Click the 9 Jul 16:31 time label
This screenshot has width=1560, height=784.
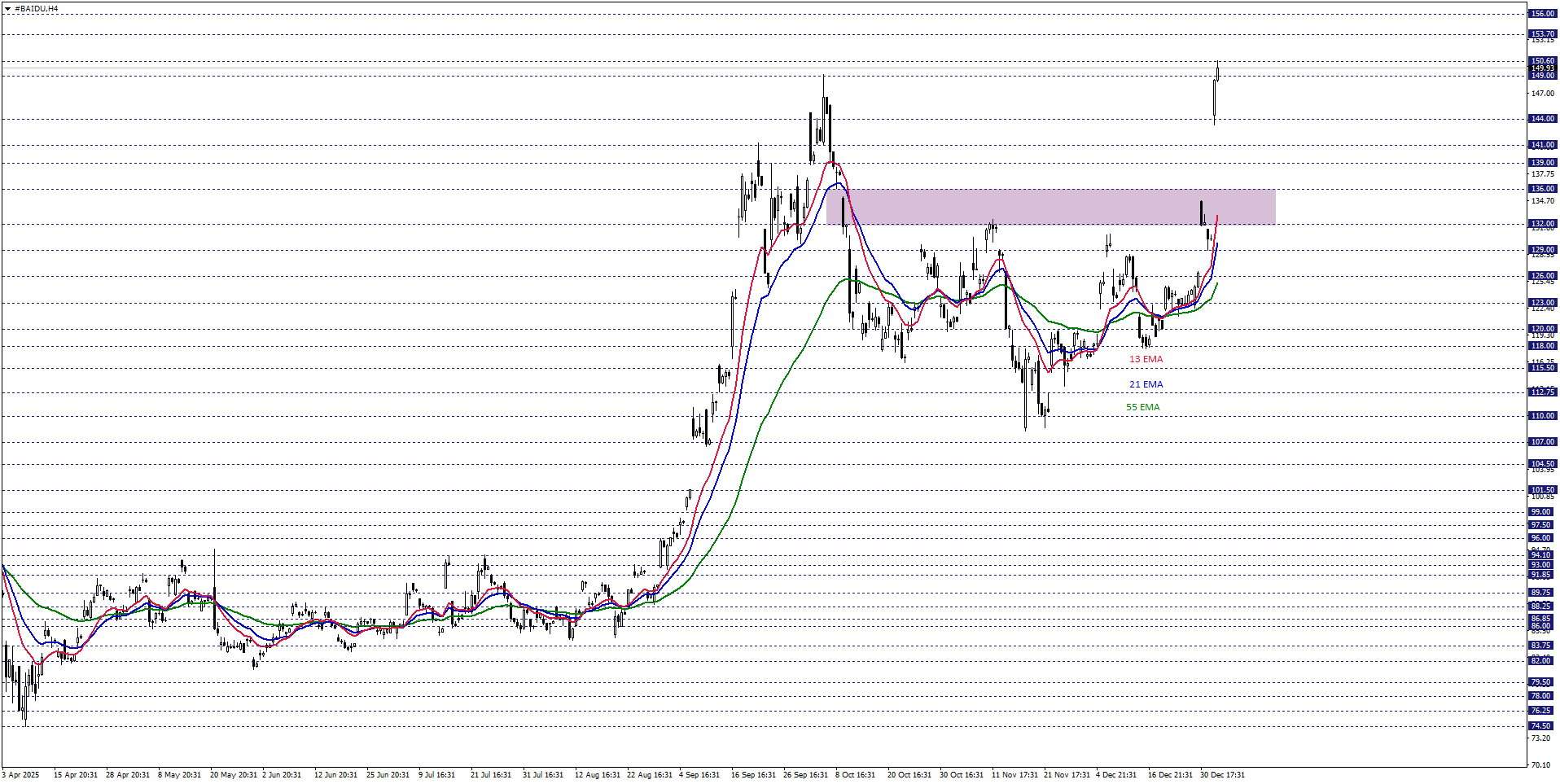point(436,774)
